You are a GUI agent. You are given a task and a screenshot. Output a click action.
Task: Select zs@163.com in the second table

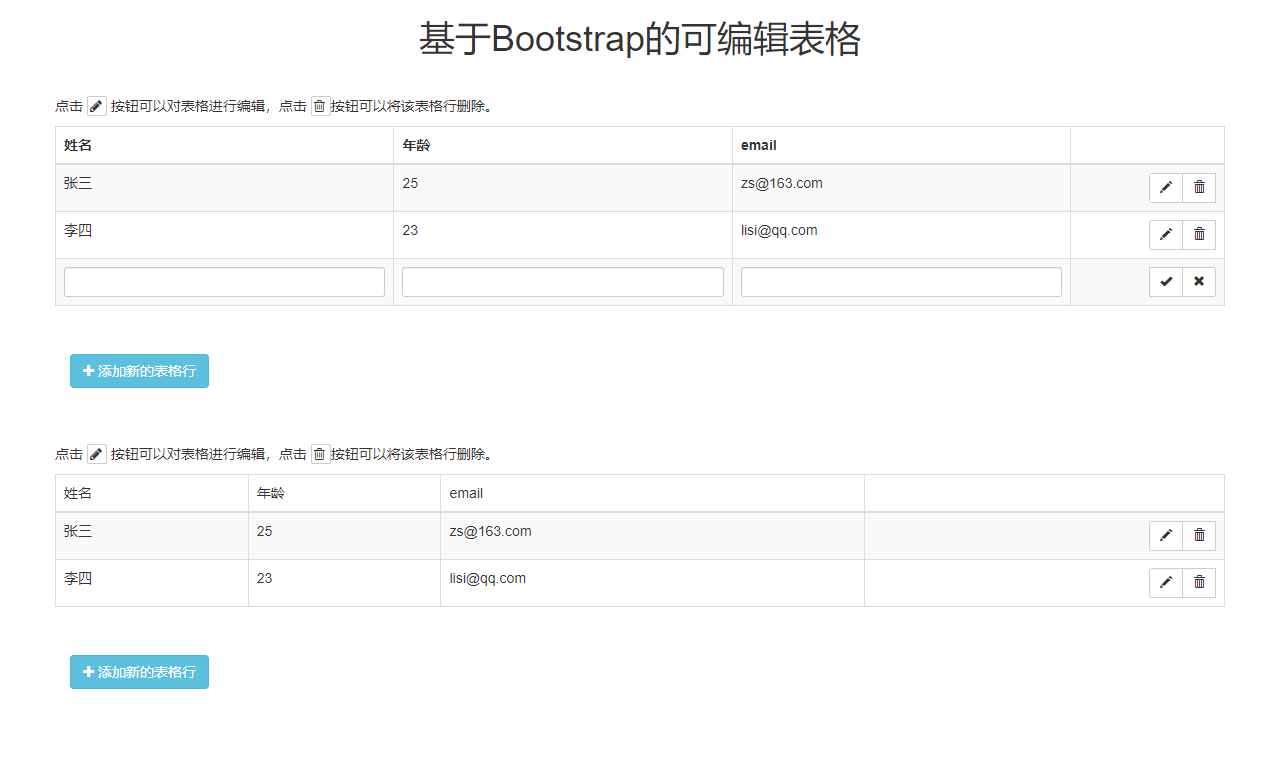coord(491,531)
